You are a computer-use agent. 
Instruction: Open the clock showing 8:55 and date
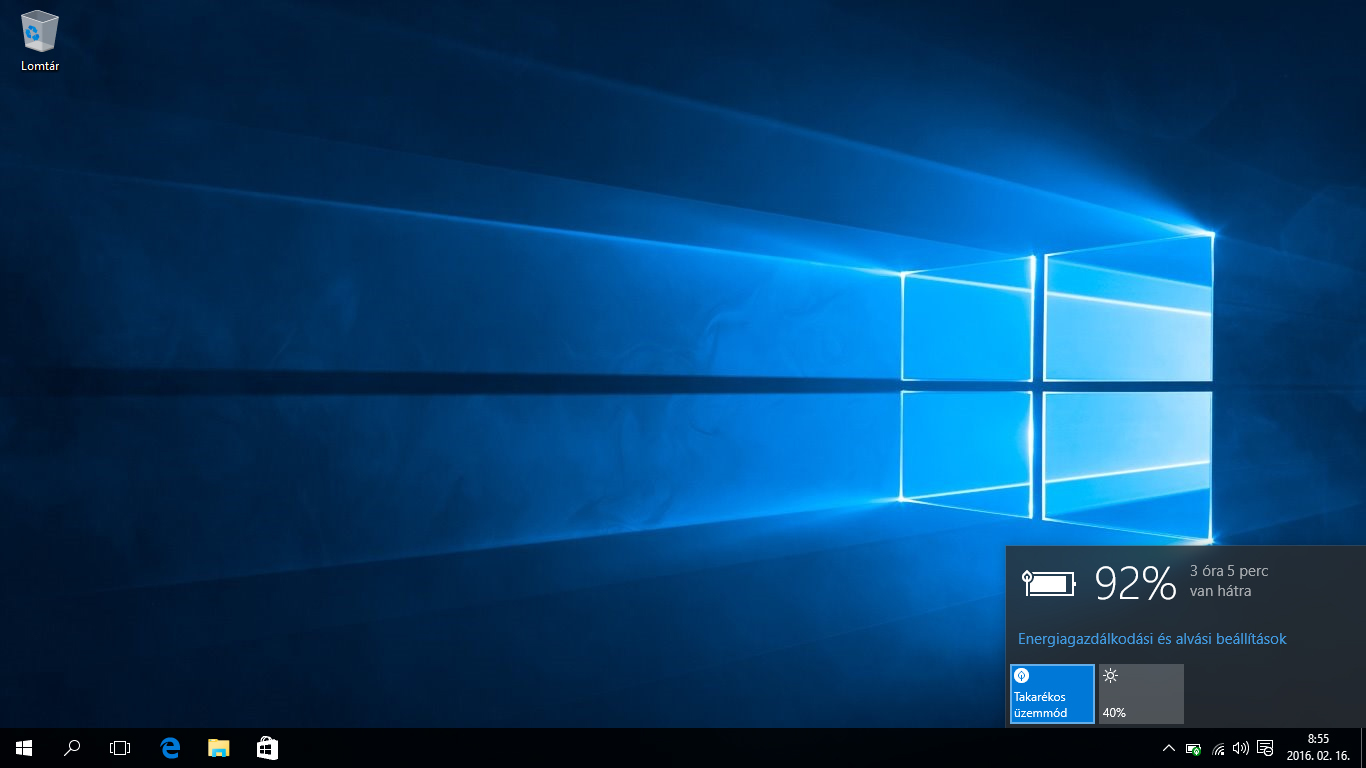[1317, 748]
